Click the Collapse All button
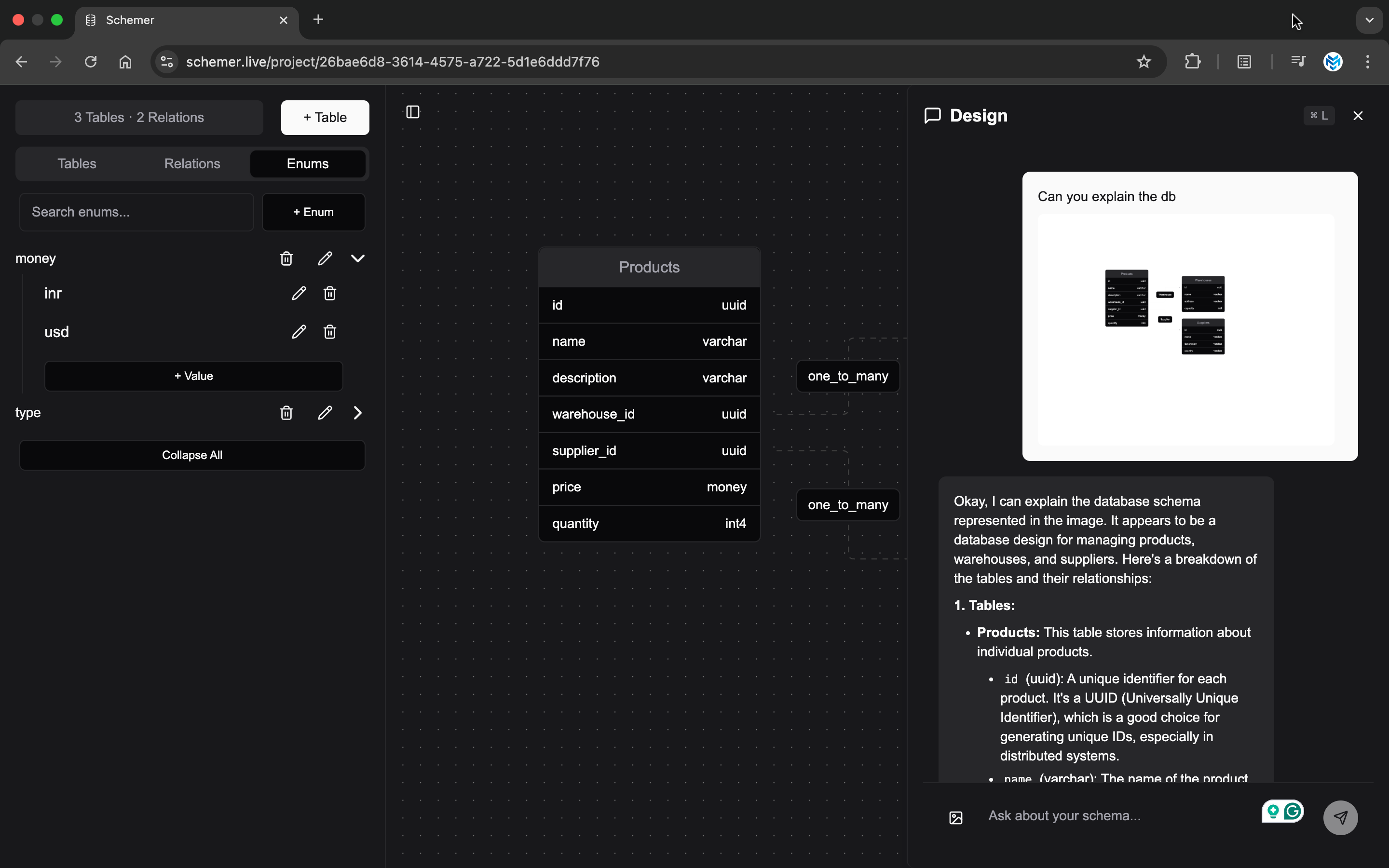Screen dimensions: 1389x868 click(192, 455)
